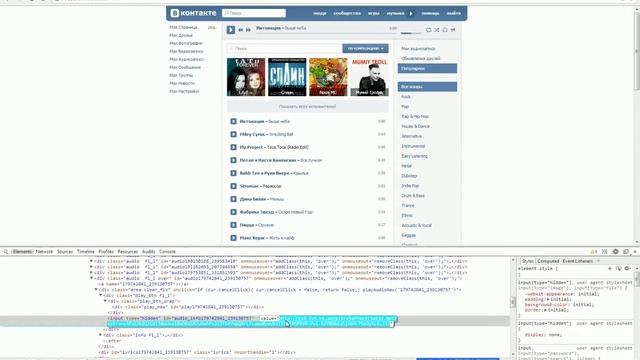Select the Сплин artist thumbnail

287,77
